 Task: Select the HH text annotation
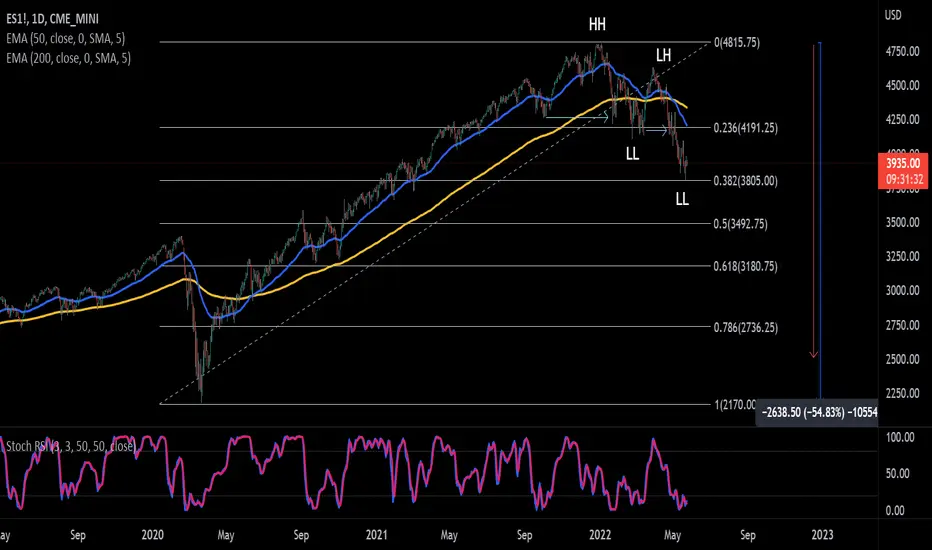(597, 24)
